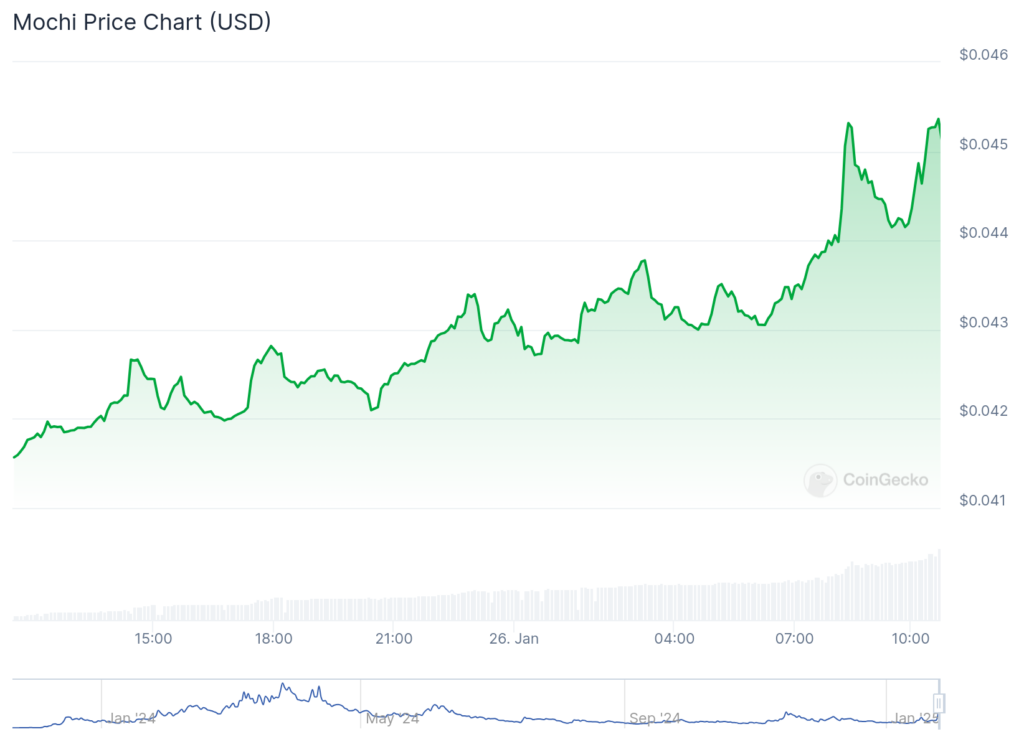Click the $0.043 price axis label
Viewport: 1024px width, 747px height.
coord(983,323)
